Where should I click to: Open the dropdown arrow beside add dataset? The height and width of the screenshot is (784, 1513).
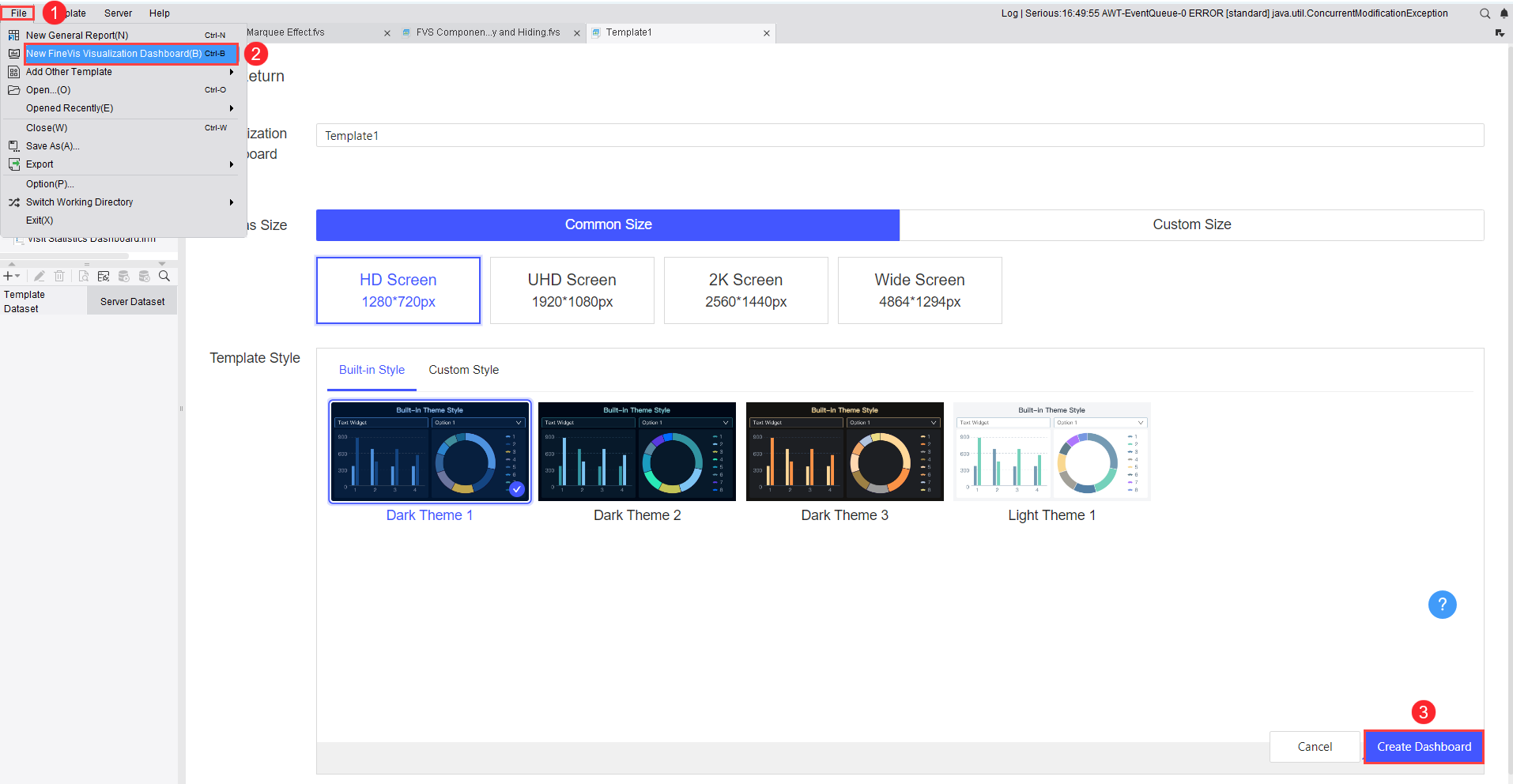17,276
